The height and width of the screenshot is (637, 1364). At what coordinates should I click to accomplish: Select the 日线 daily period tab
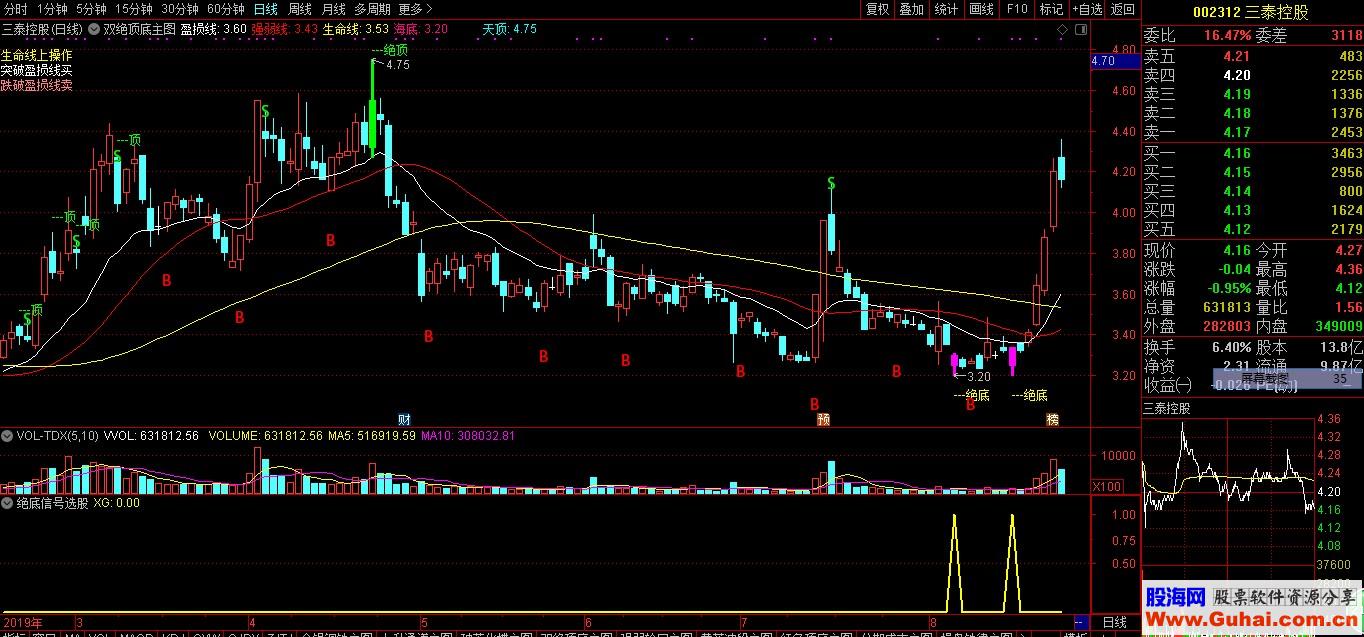266,9
